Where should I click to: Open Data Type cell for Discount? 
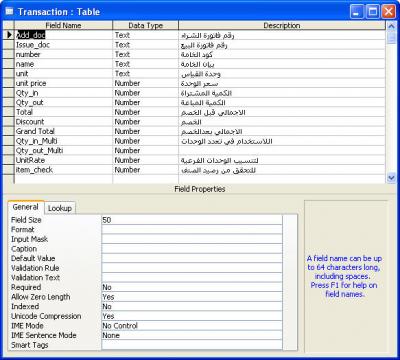point(146,122)
